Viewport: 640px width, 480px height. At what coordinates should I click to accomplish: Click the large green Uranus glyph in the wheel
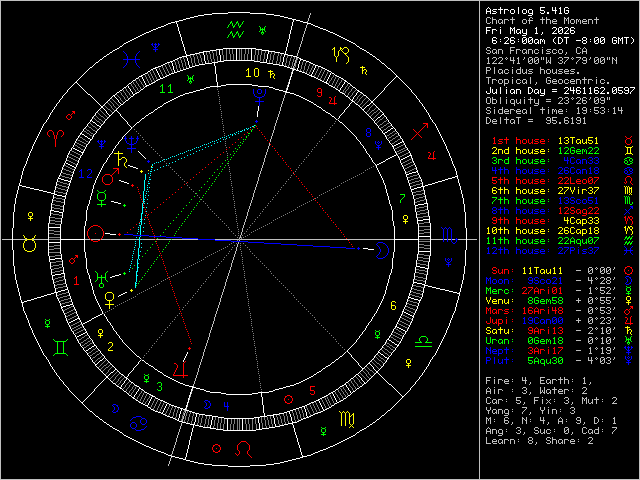click(102, 279)
